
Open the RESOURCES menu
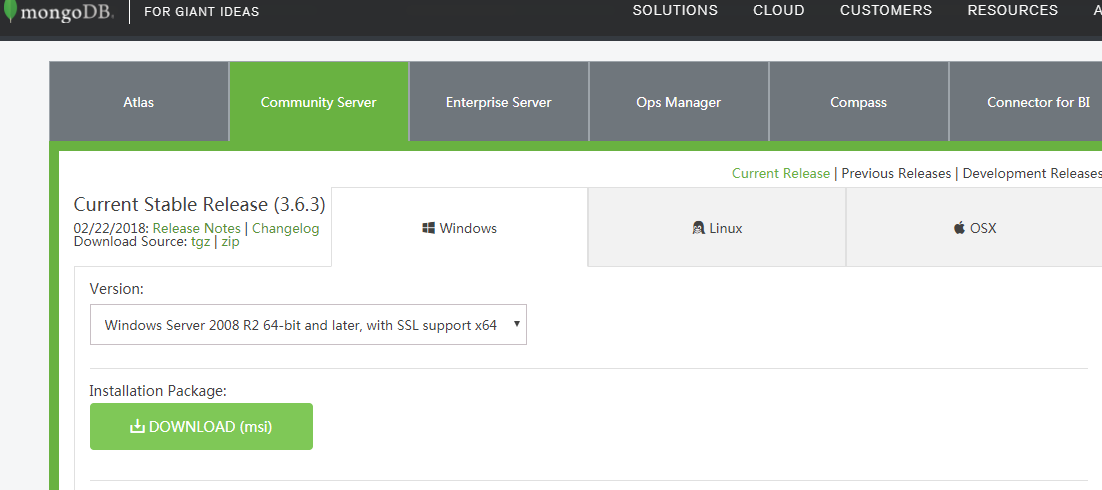pos(1012,11)
